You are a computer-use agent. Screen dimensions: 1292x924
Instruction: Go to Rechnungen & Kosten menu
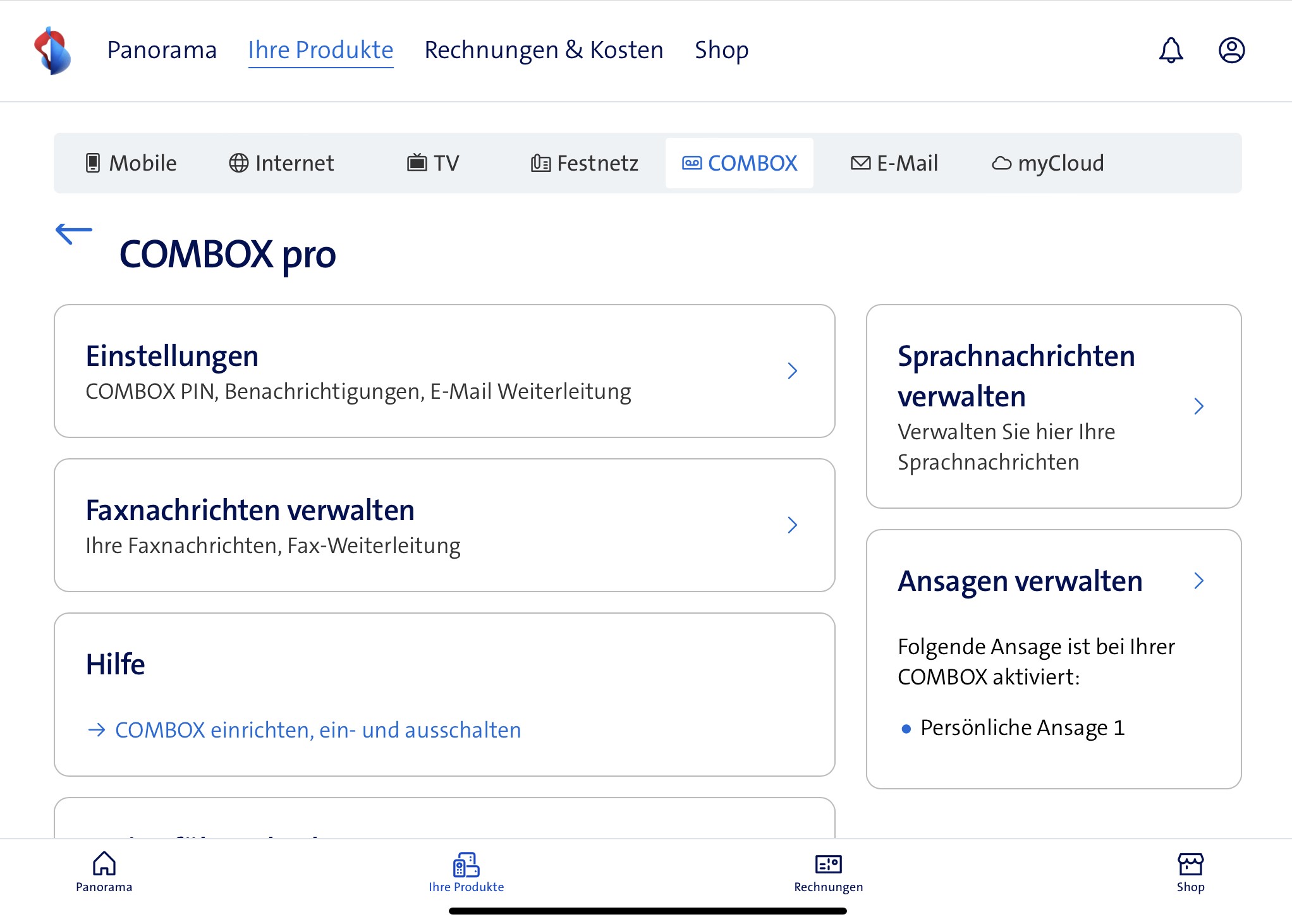coord(544,50)
